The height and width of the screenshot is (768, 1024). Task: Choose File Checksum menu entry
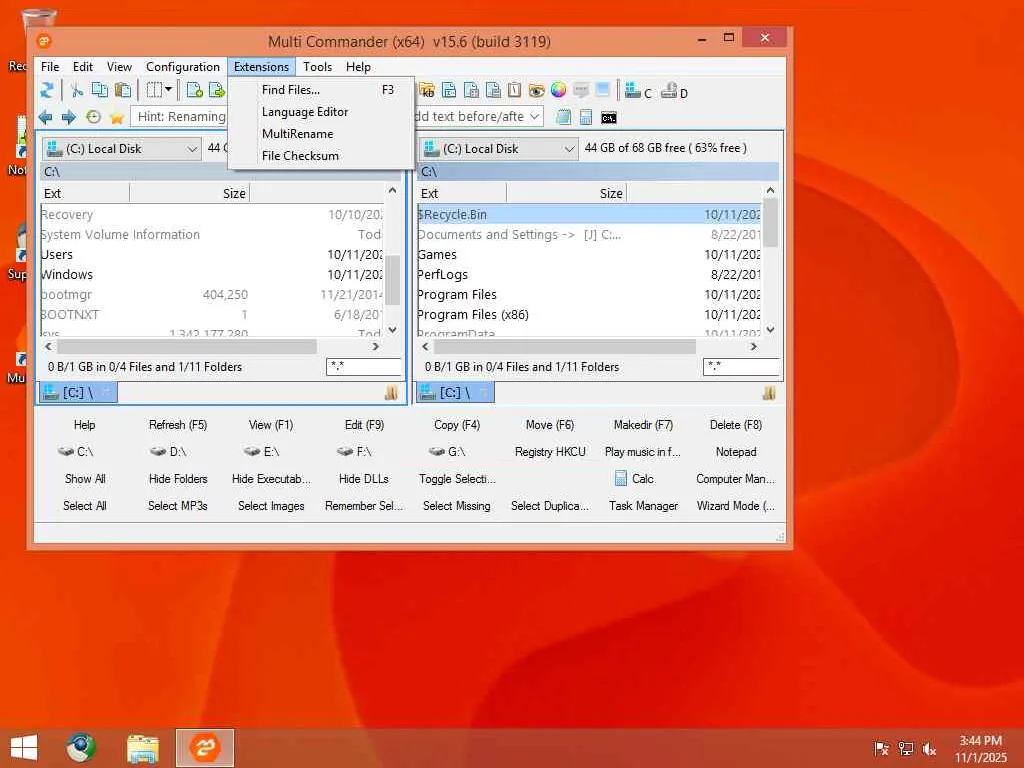coord(300,156)
